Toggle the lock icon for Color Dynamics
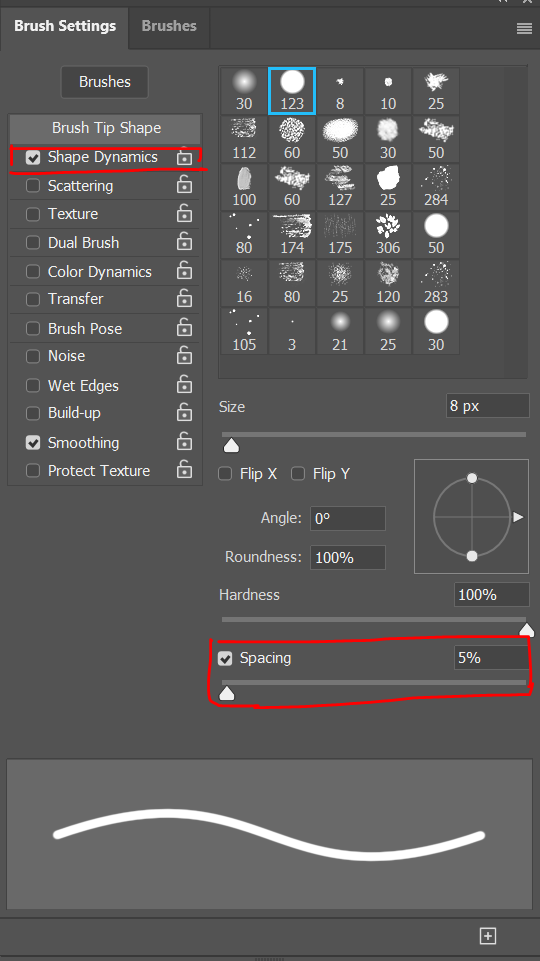This screenshot has height=961, width=540. point(184,271)
